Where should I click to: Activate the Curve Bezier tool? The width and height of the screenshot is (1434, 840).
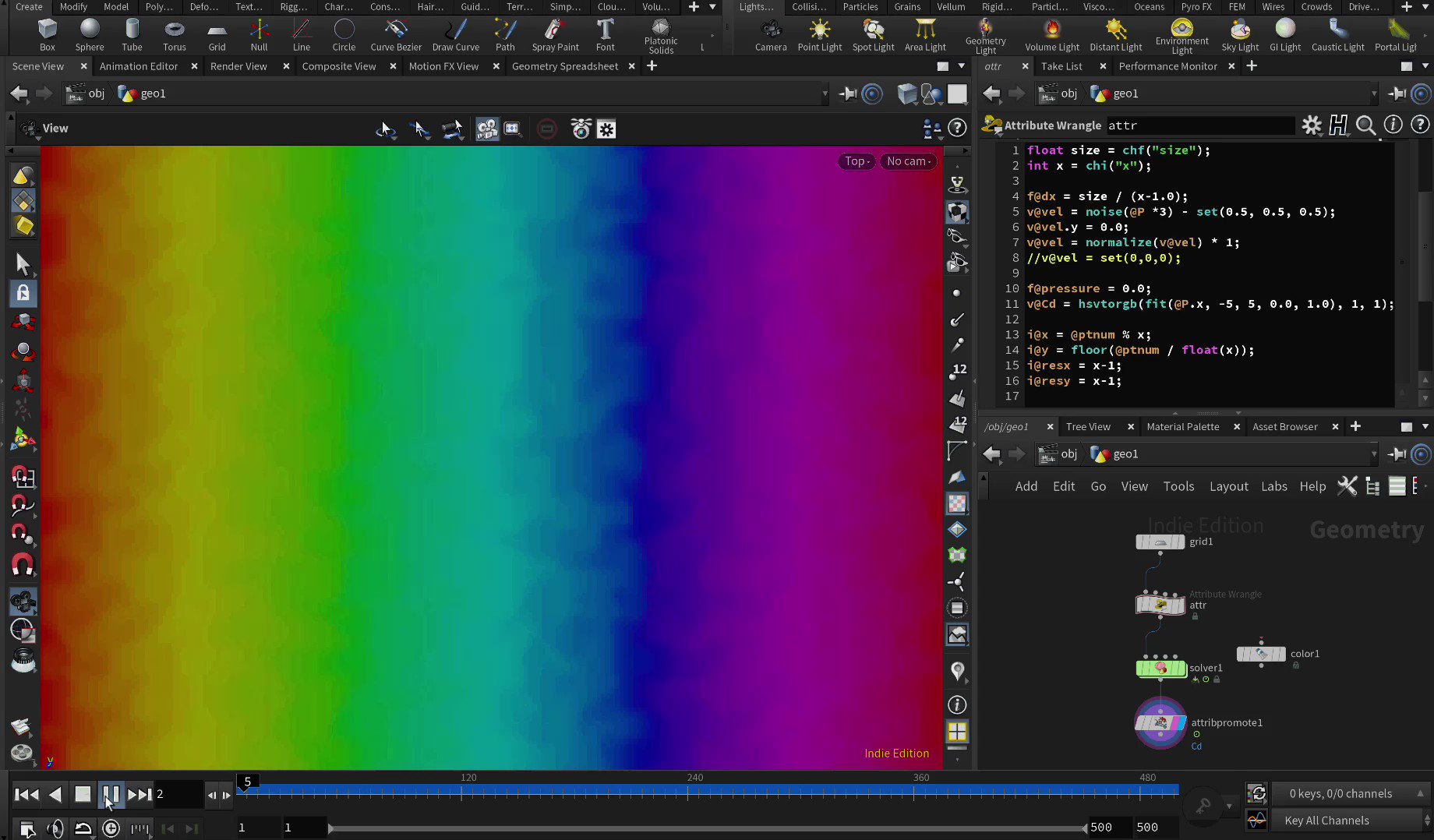(x=396, y=35)
